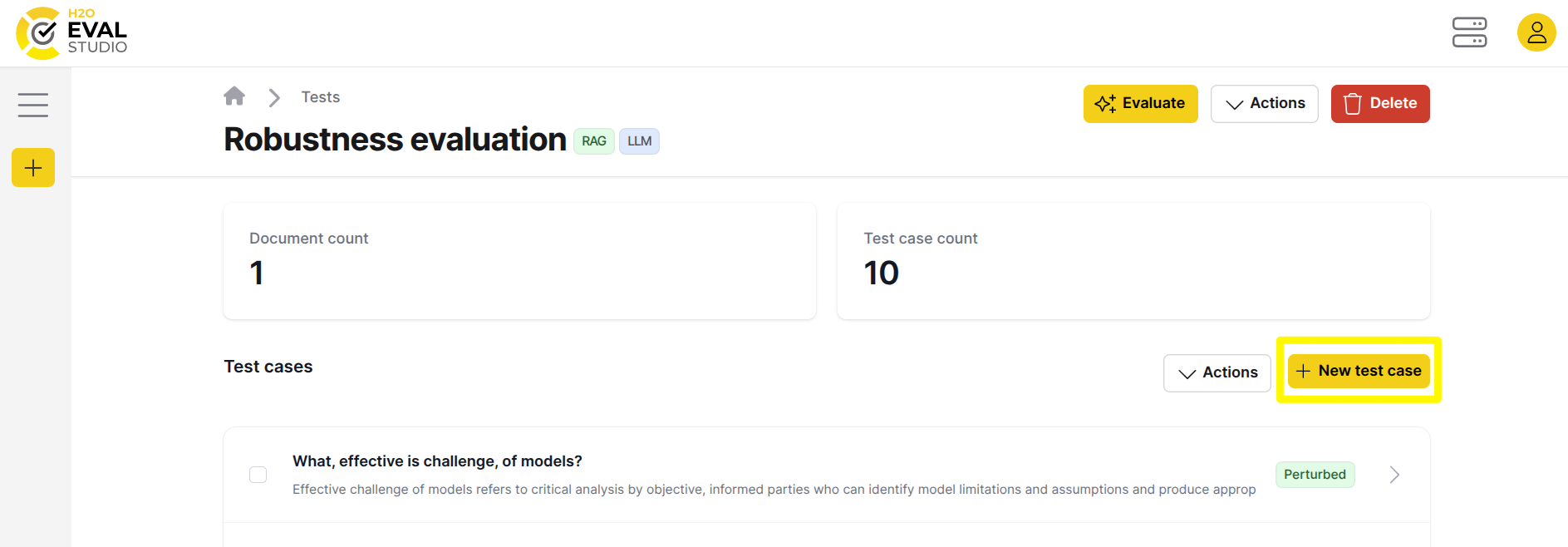This screenshot has height=547, width=1568.
Task: Click the LLM tag next to the title
Action: [638, 140]
